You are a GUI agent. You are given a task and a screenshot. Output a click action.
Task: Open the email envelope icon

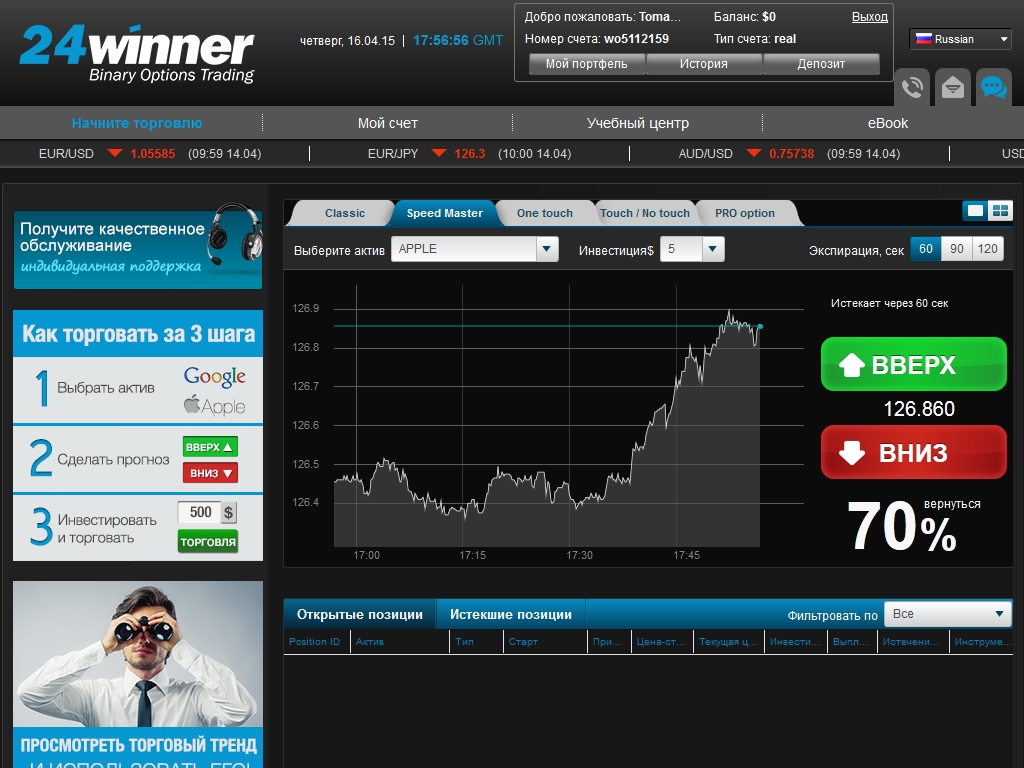coord(953,88)
